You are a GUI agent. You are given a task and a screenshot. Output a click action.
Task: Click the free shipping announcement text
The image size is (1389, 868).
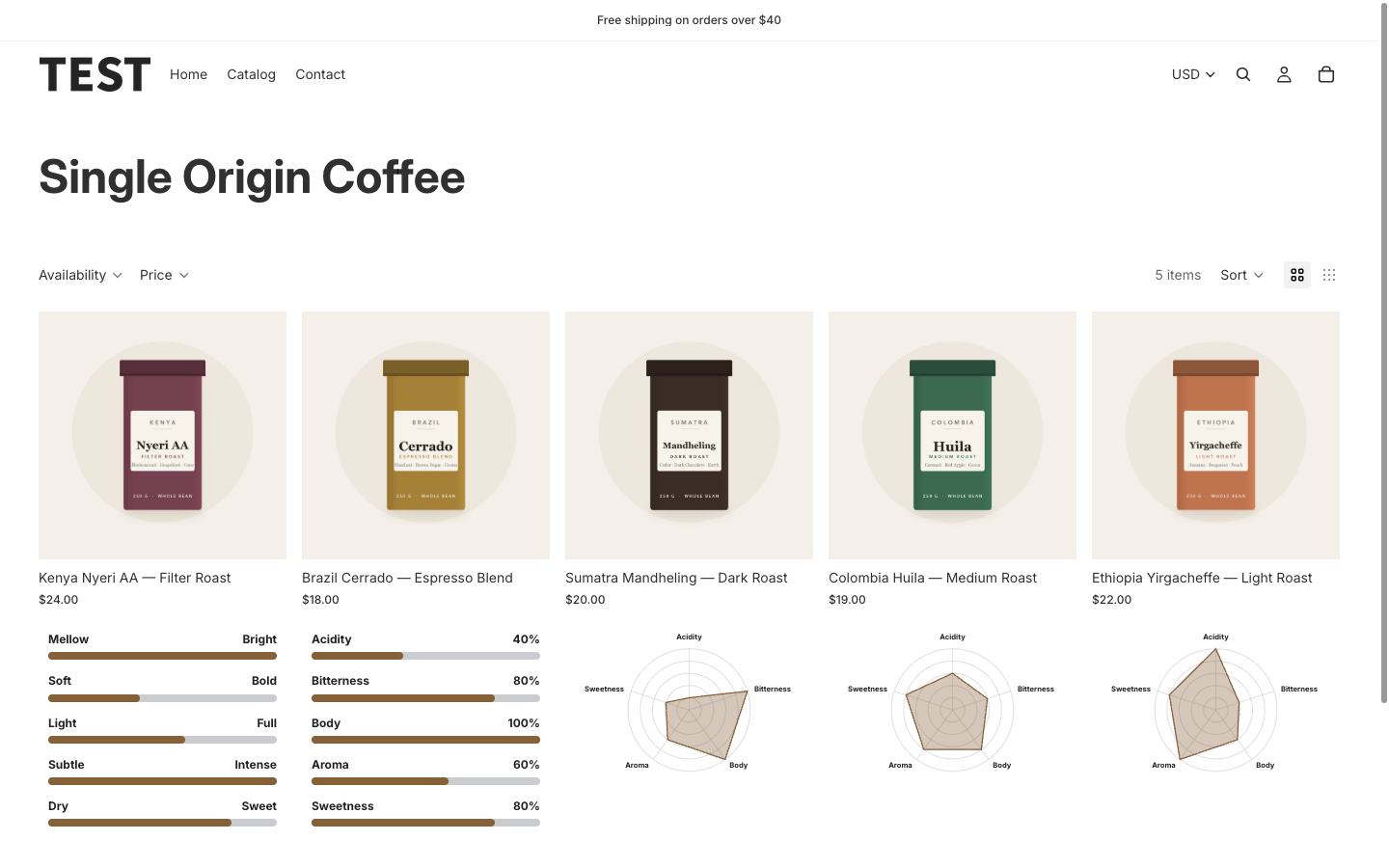click(689, 20)
